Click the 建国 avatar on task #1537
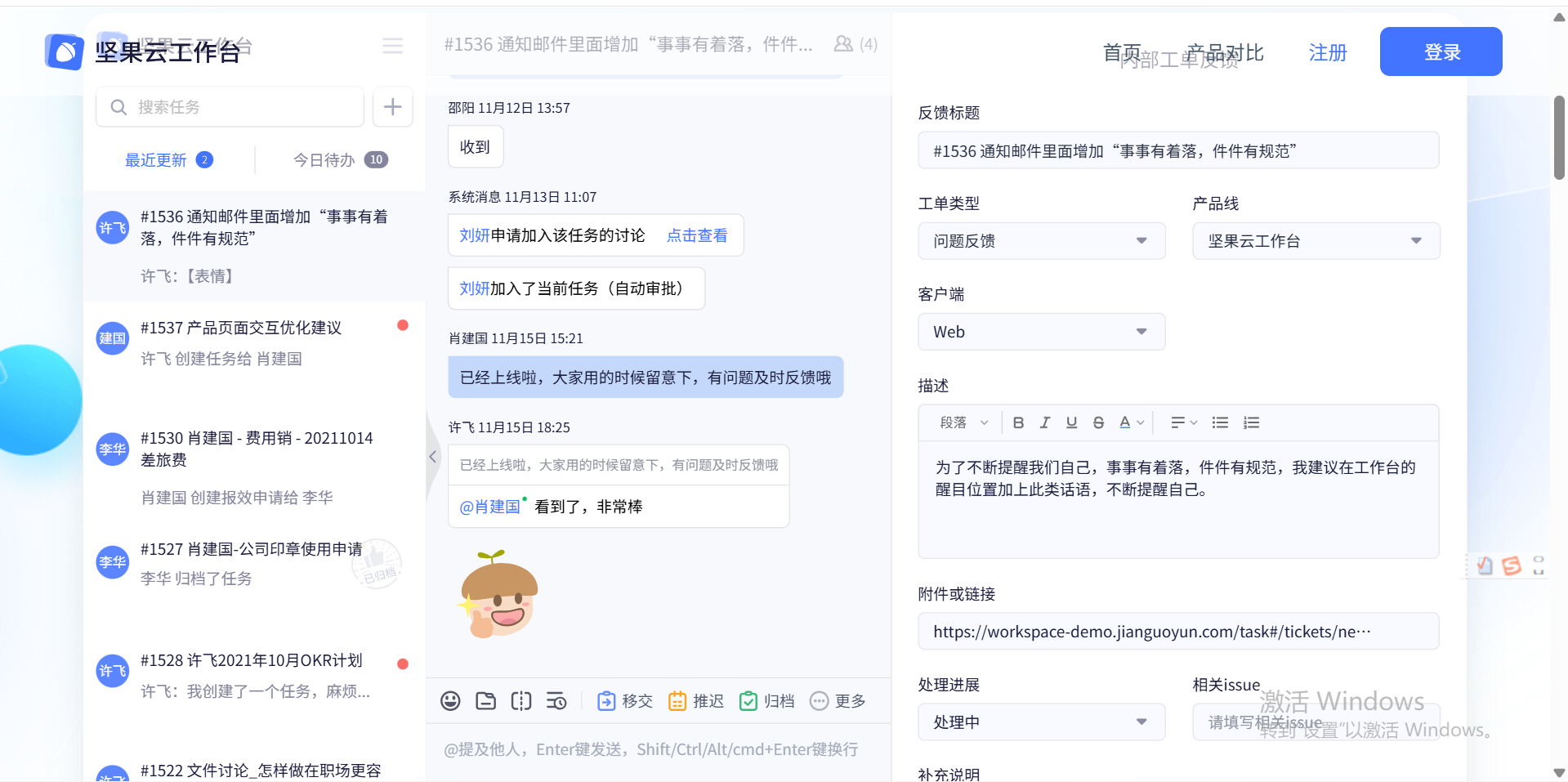The image size is (1568, 782). [x=113, y=338]
